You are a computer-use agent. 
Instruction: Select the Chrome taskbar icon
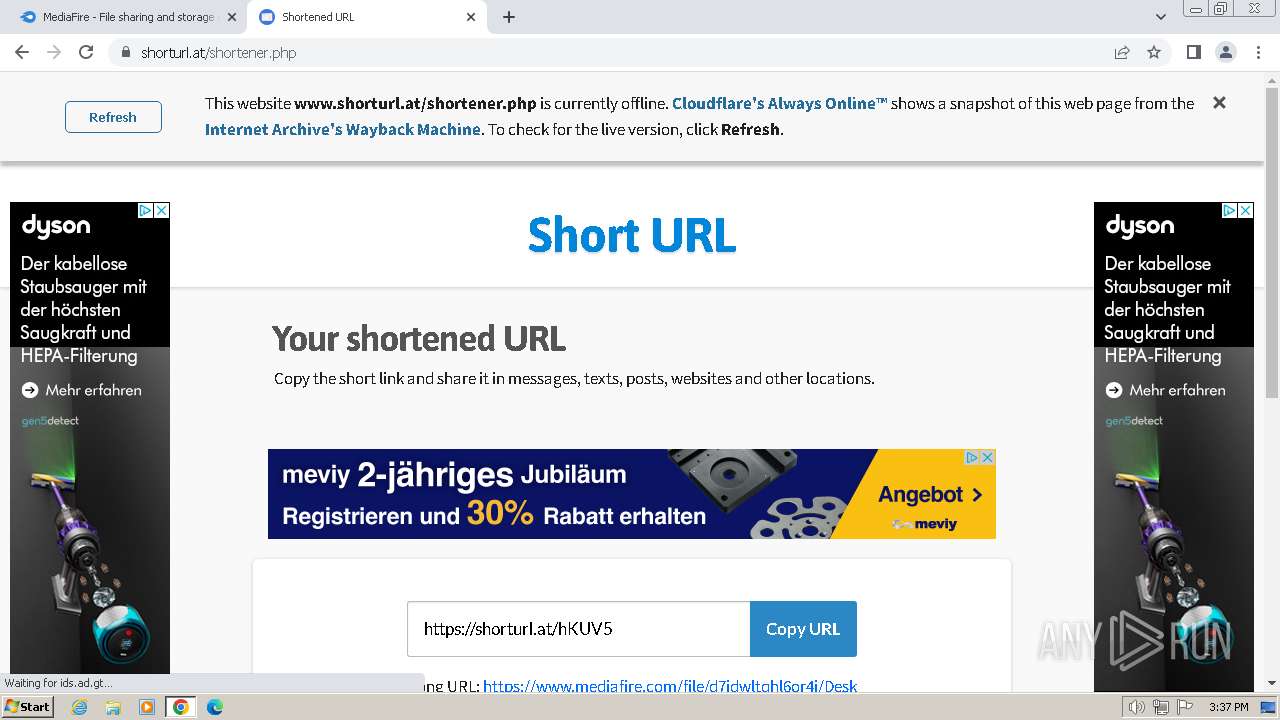click(181, 707)
